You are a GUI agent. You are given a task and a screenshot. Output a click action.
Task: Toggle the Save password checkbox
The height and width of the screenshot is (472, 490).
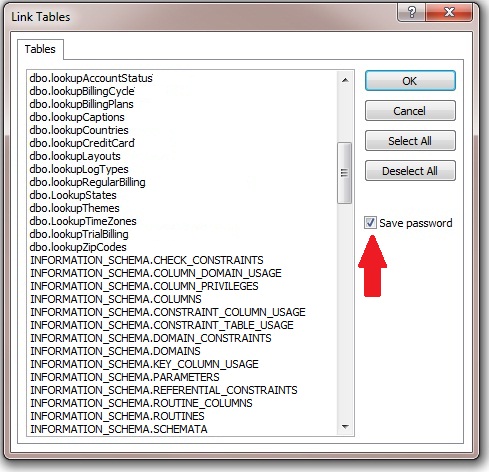(x=370, y=223)
